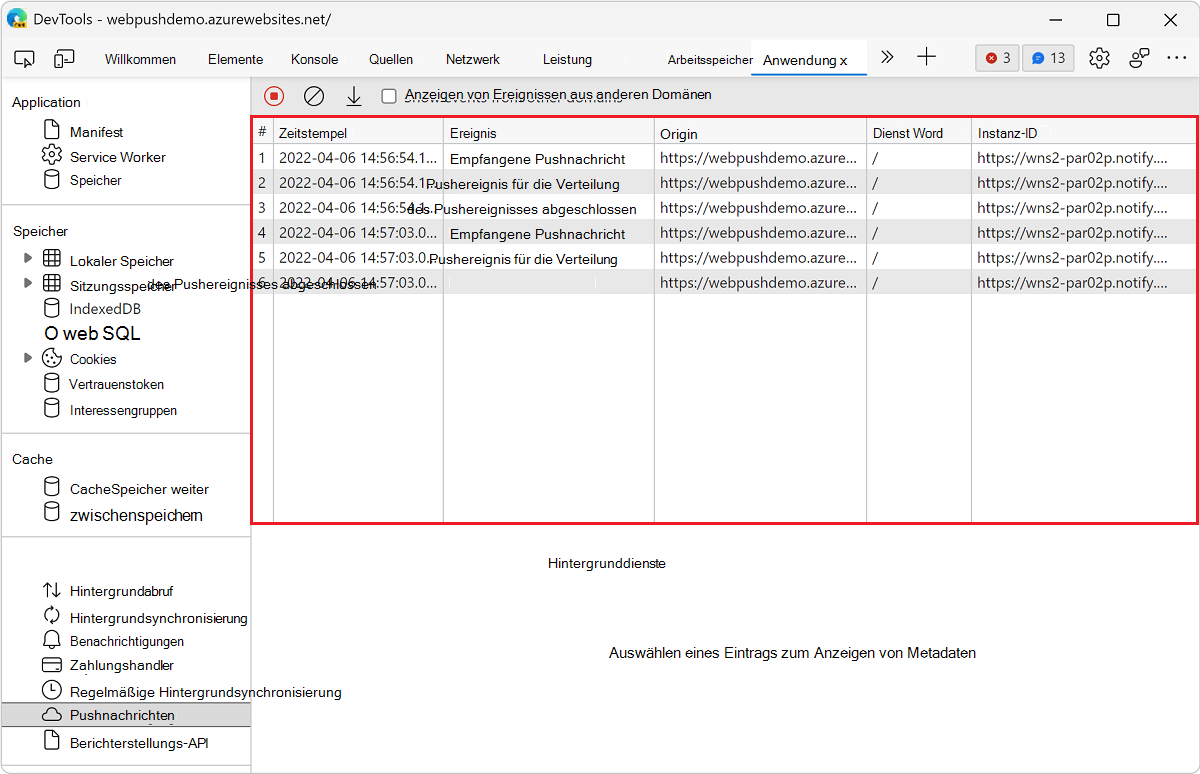Expand the Cookies tree node
Viewport: 1200px width, 774px height.
[28, 358]
